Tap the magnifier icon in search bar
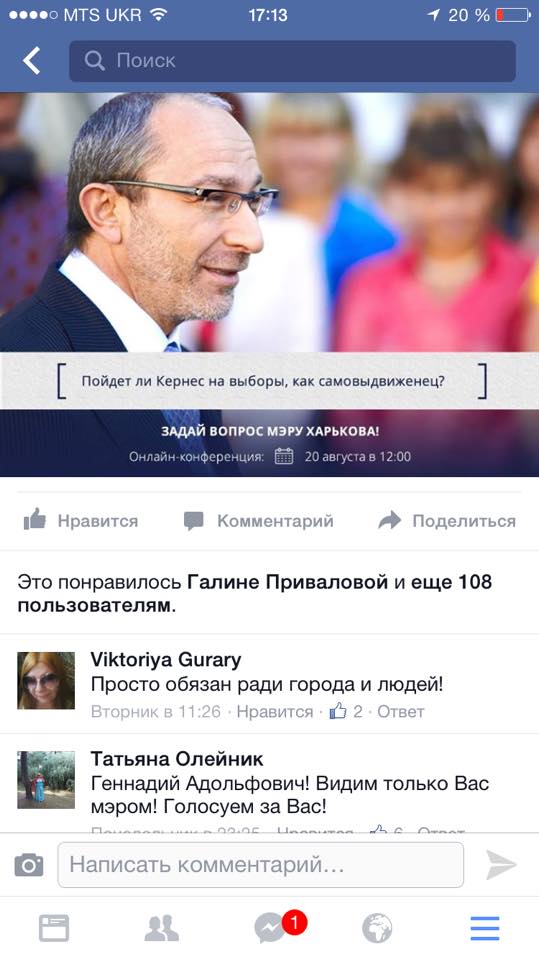Screen dimensions: 539x960 94,61
